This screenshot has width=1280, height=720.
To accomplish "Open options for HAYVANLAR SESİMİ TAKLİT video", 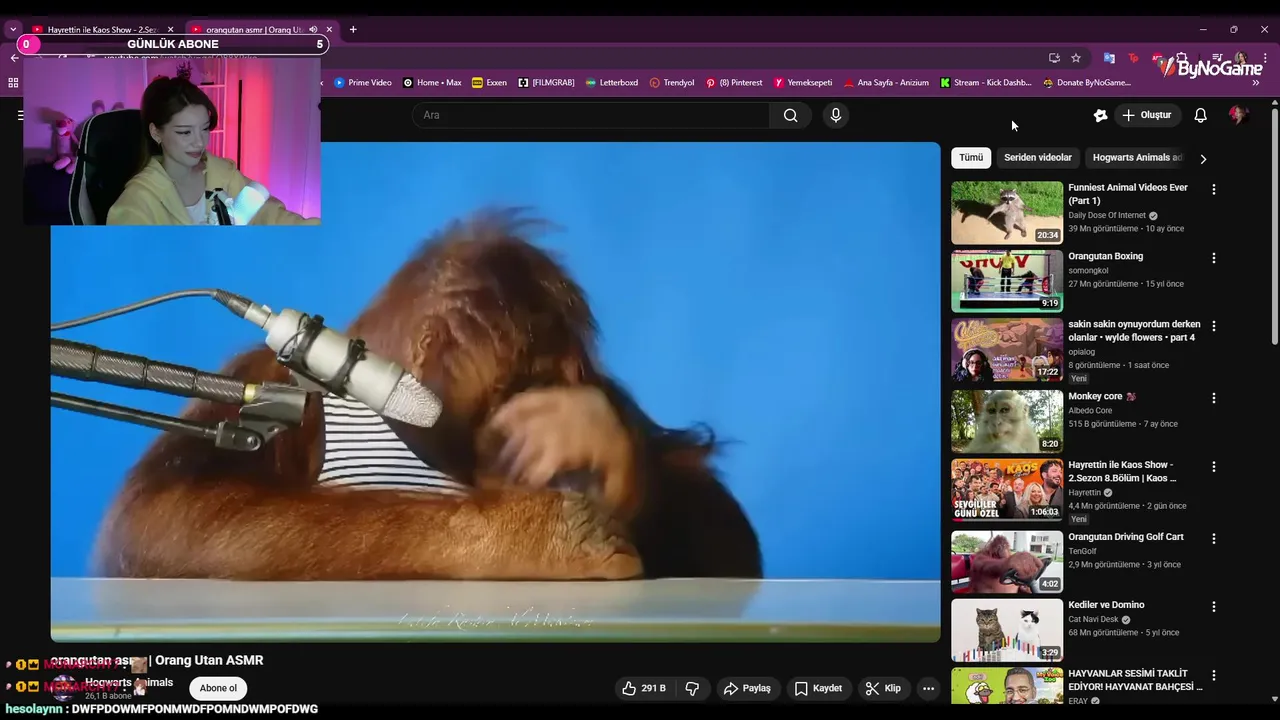I will point(1214,676).
